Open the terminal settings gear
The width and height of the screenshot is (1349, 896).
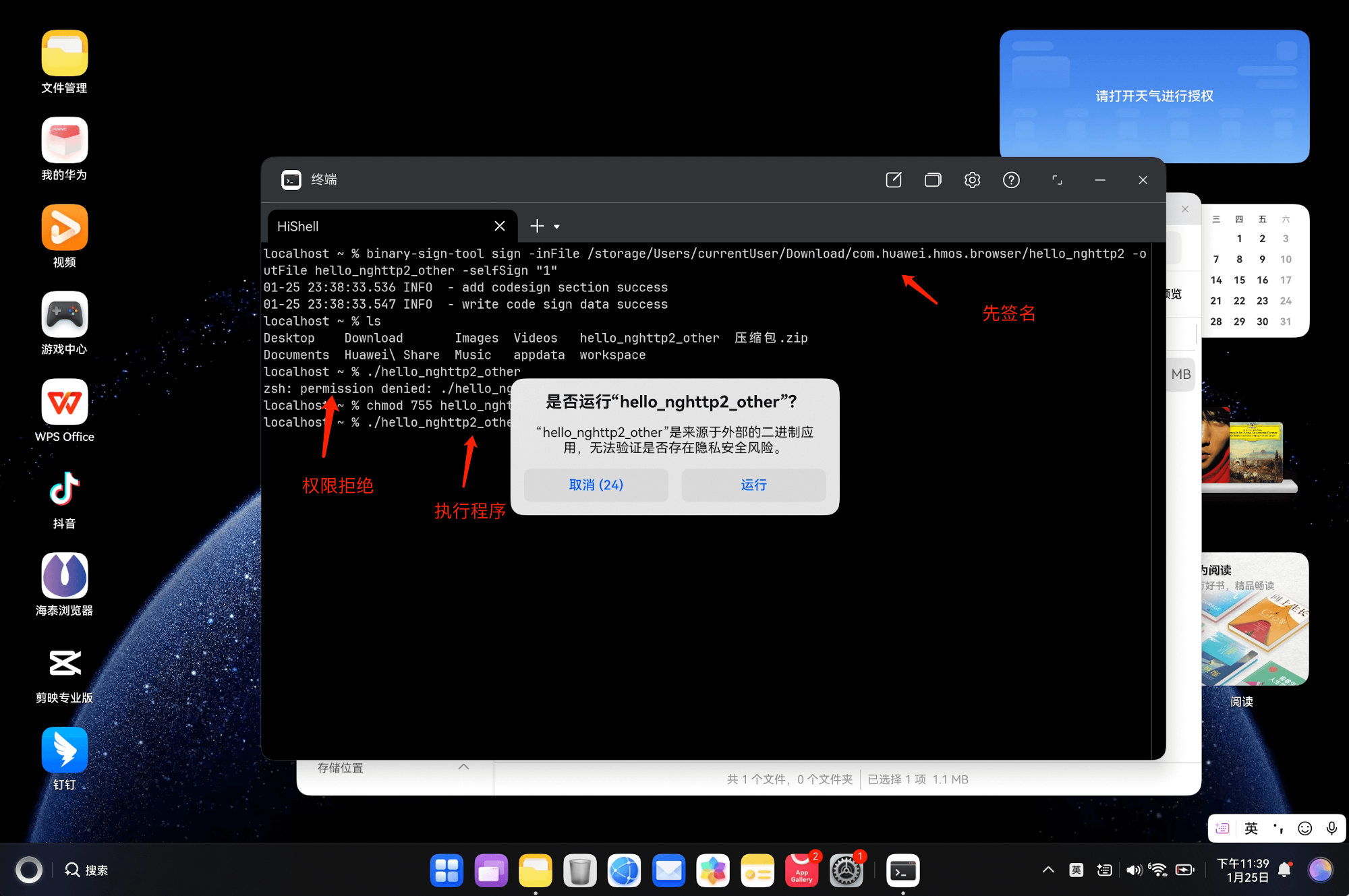[x=972, y=180]
